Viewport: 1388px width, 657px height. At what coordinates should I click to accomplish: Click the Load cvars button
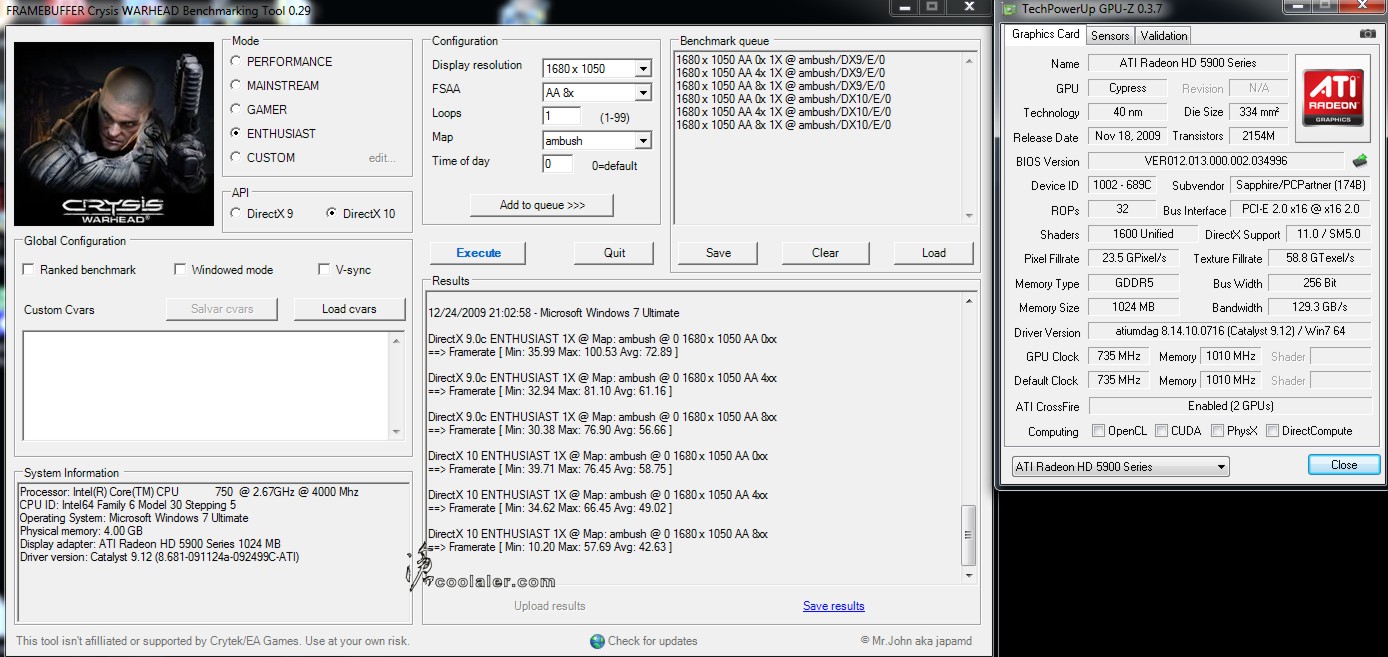[349, 309]
